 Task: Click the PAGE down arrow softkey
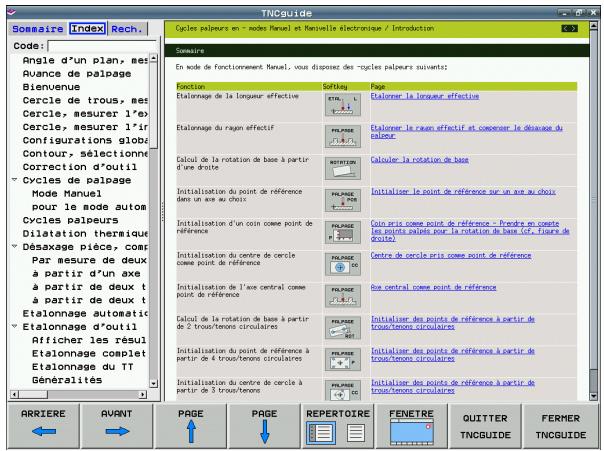click(x=264, y=426)
